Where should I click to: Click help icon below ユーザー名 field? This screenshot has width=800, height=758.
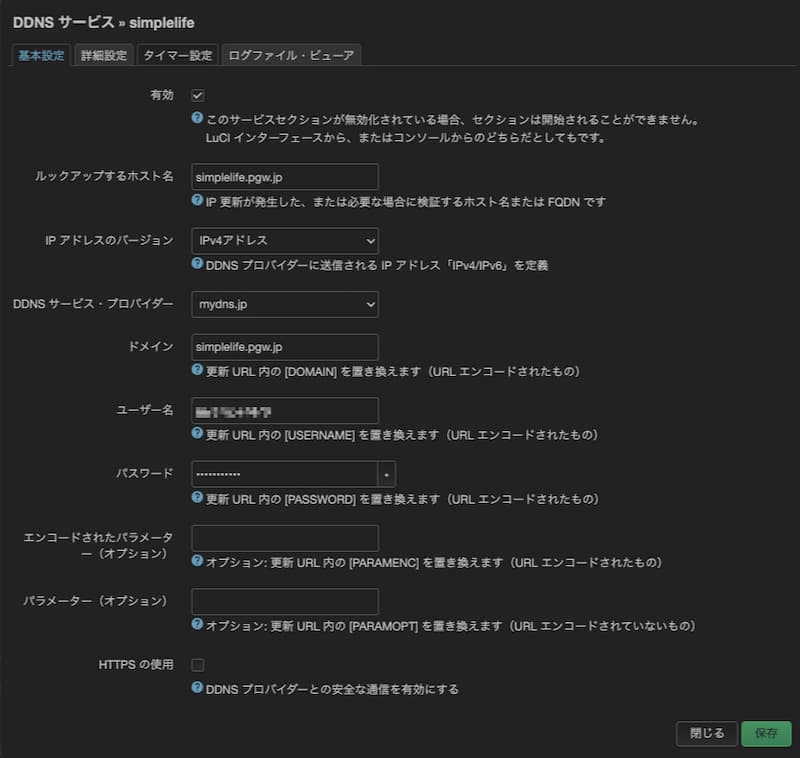(197, 434)
